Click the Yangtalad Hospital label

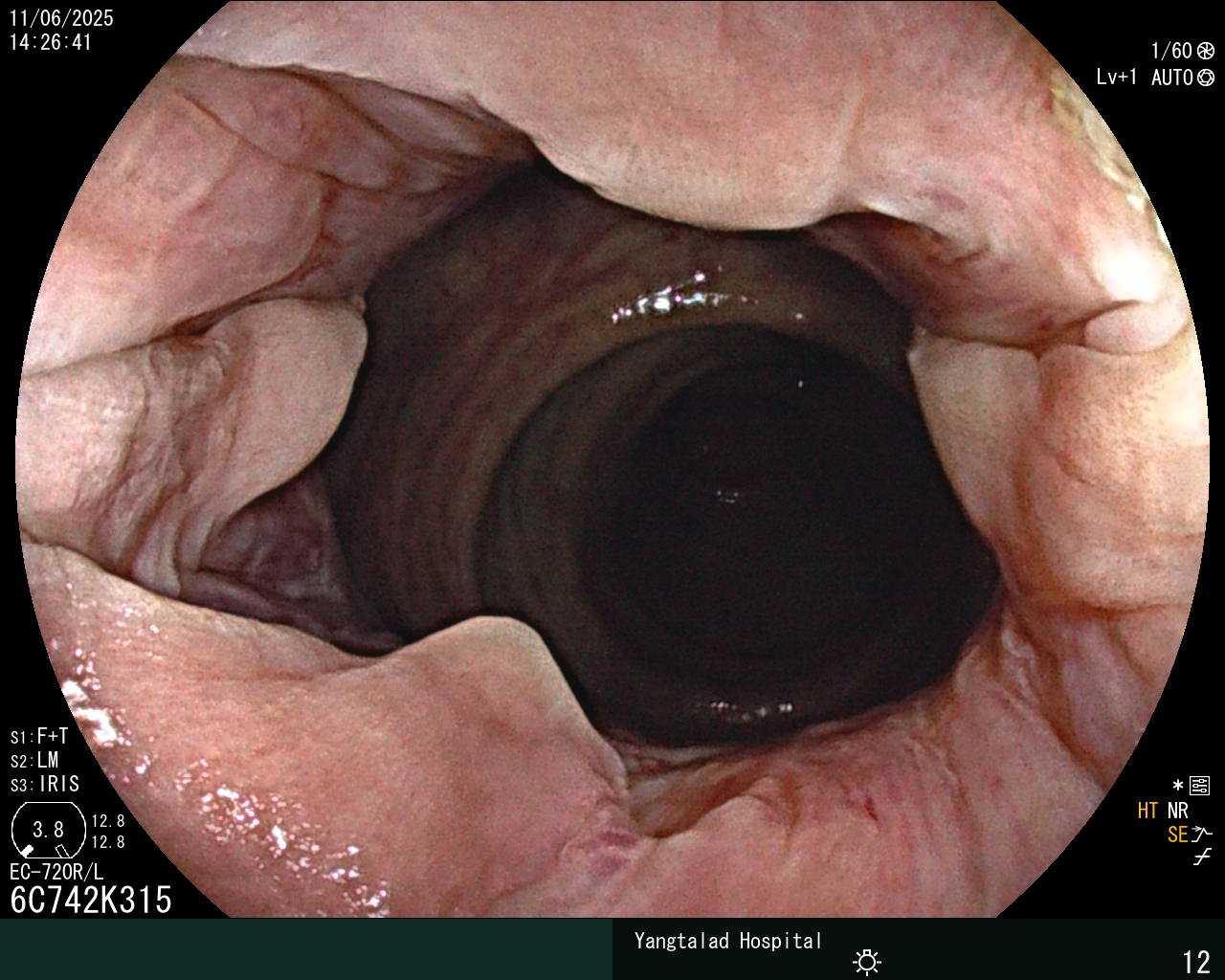[x=728, y=941]
